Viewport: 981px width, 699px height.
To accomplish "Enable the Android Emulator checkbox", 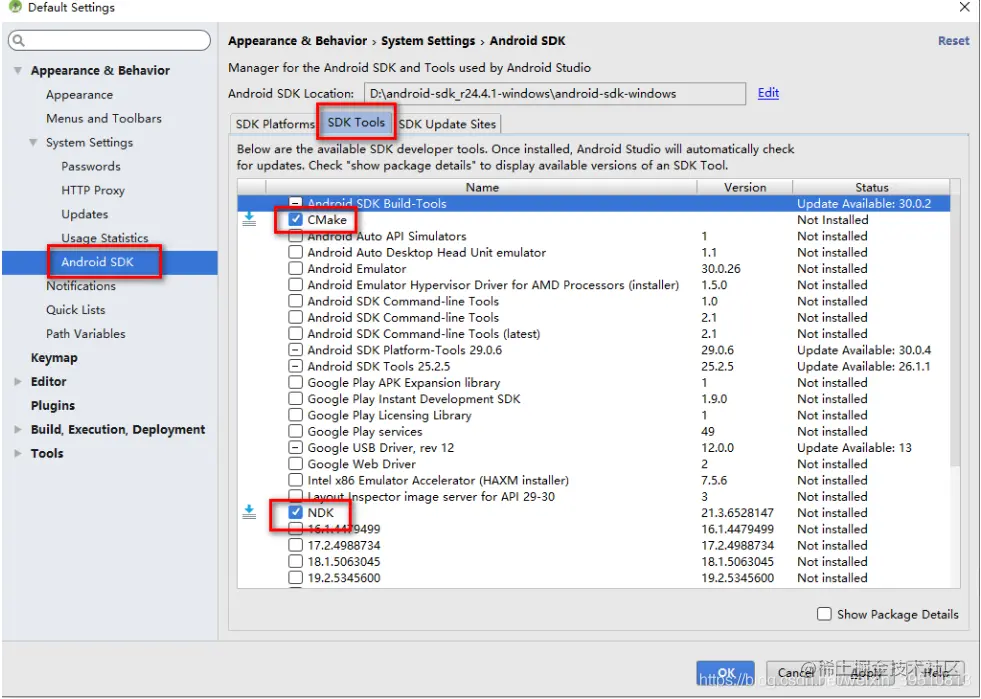I will (296, 268).
